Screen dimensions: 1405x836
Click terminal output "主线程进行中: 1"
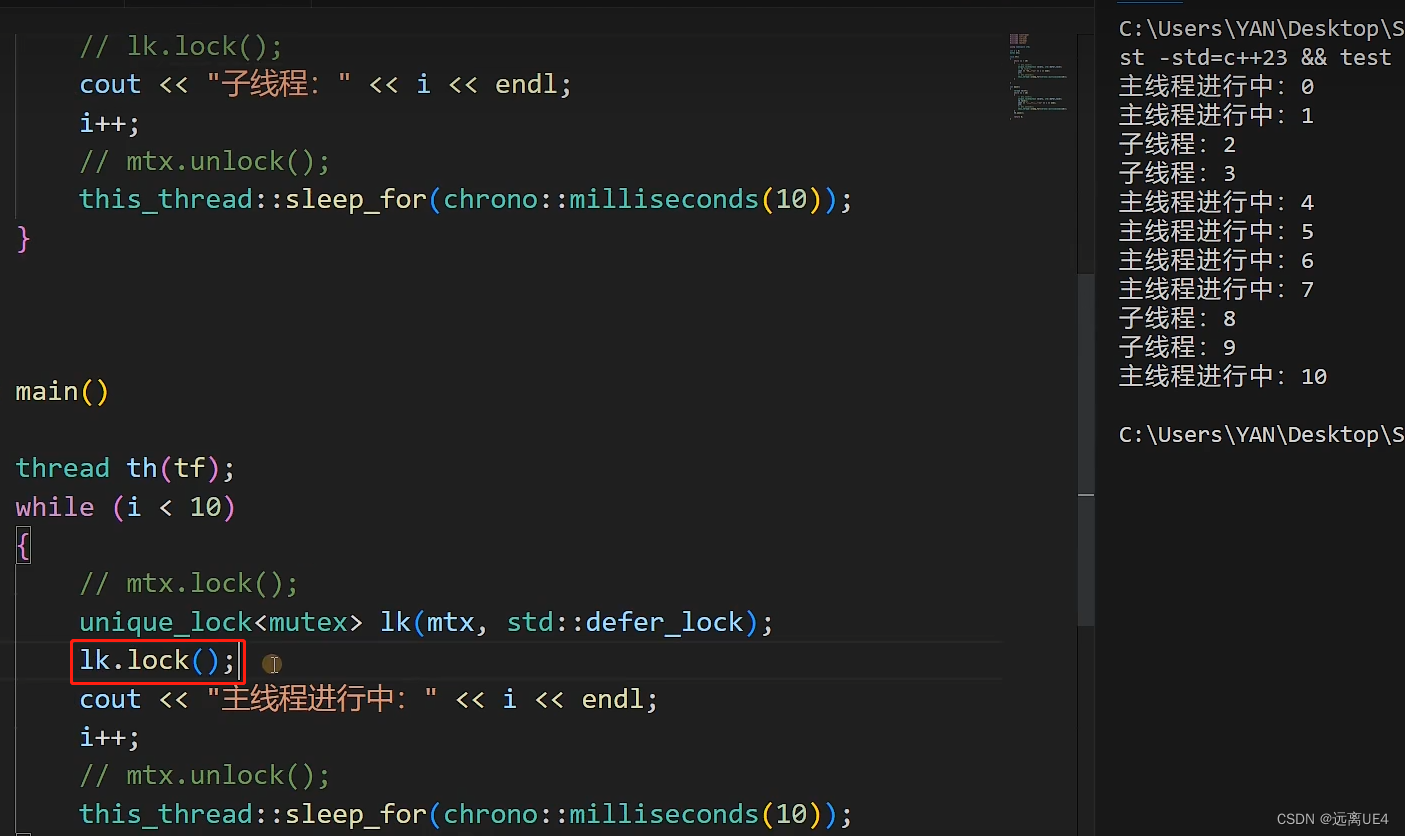pyautogui.click(x=1216, y=116)
